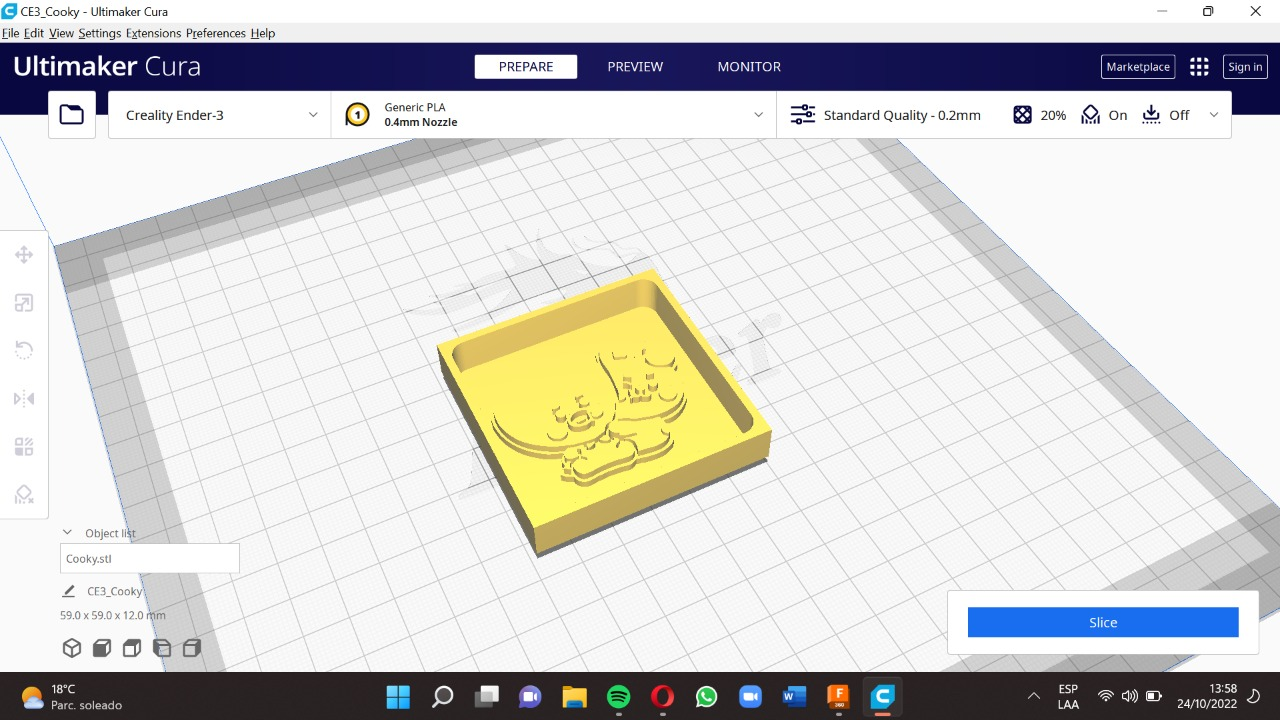This screenshot has width=1280, height=720.
Task: Switch to the MONITOR stage tab
Action: pyautogui.click(x=749, y=67)
